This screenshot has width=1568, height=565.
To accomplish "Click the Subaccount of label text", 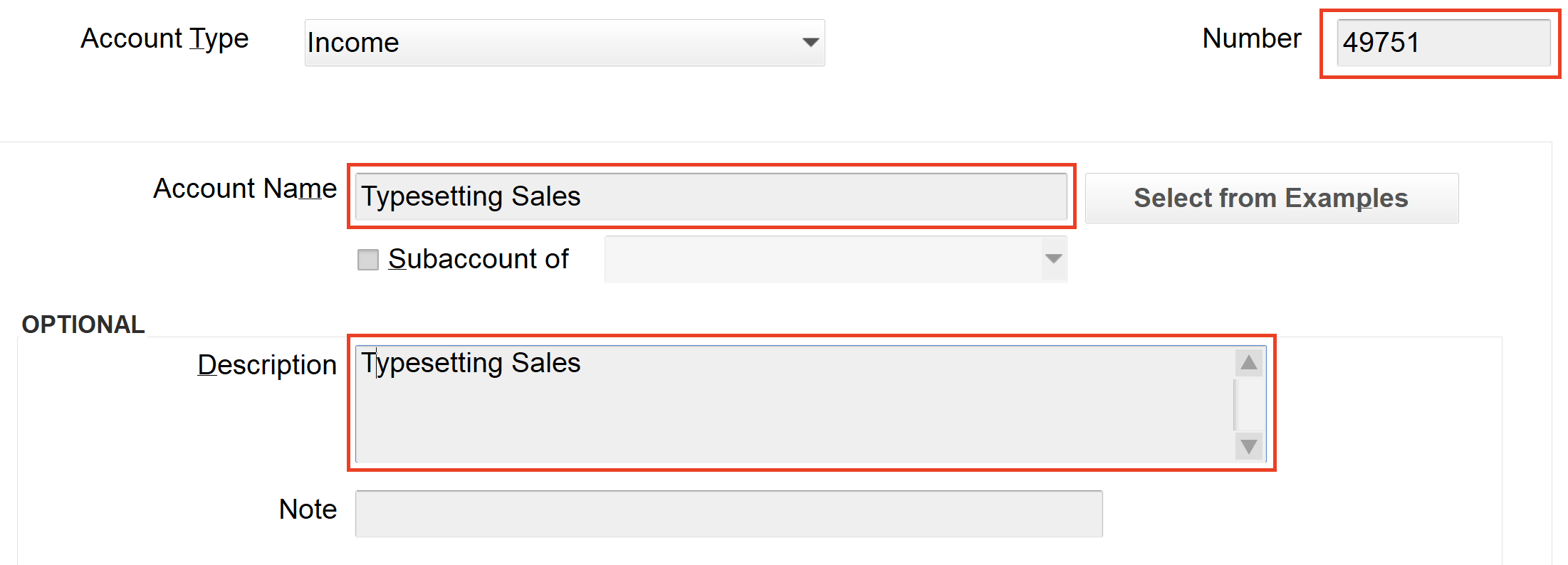I will click(478, 259).
